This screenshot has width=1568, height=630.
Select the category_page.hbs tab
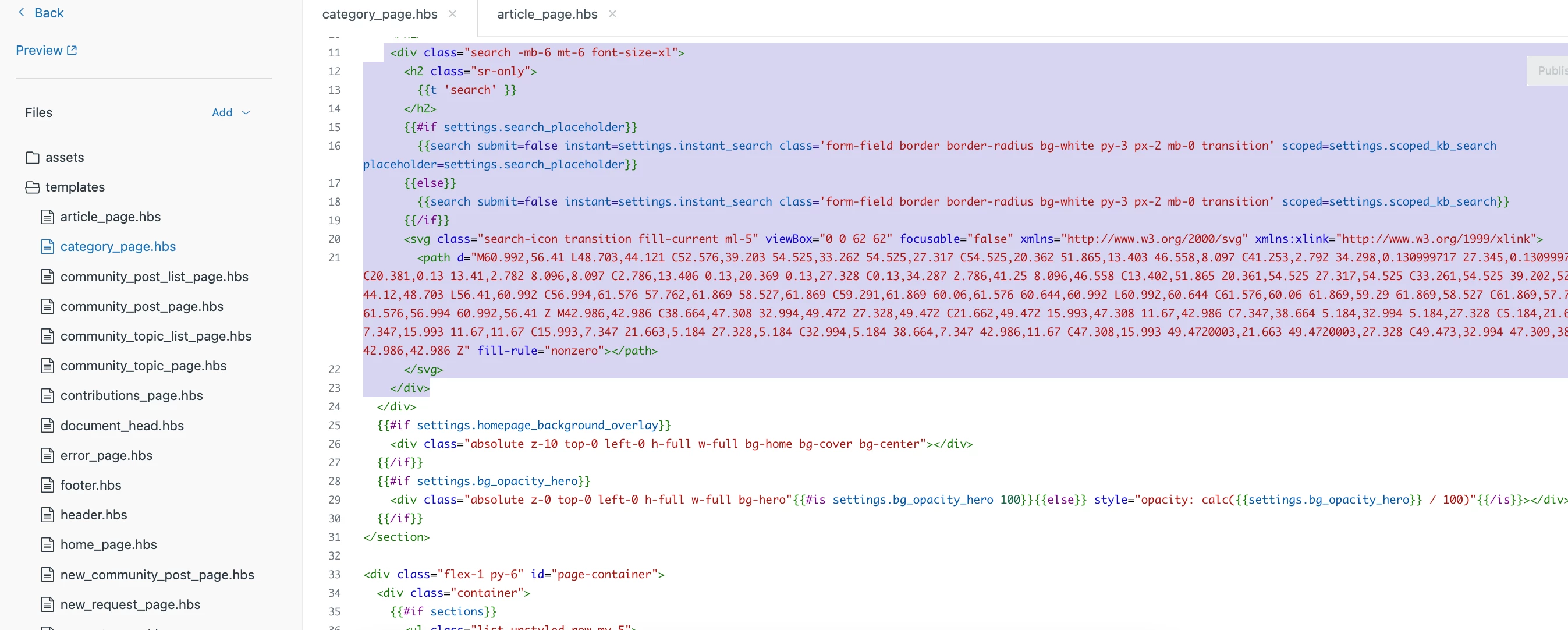tap(379, 14)
